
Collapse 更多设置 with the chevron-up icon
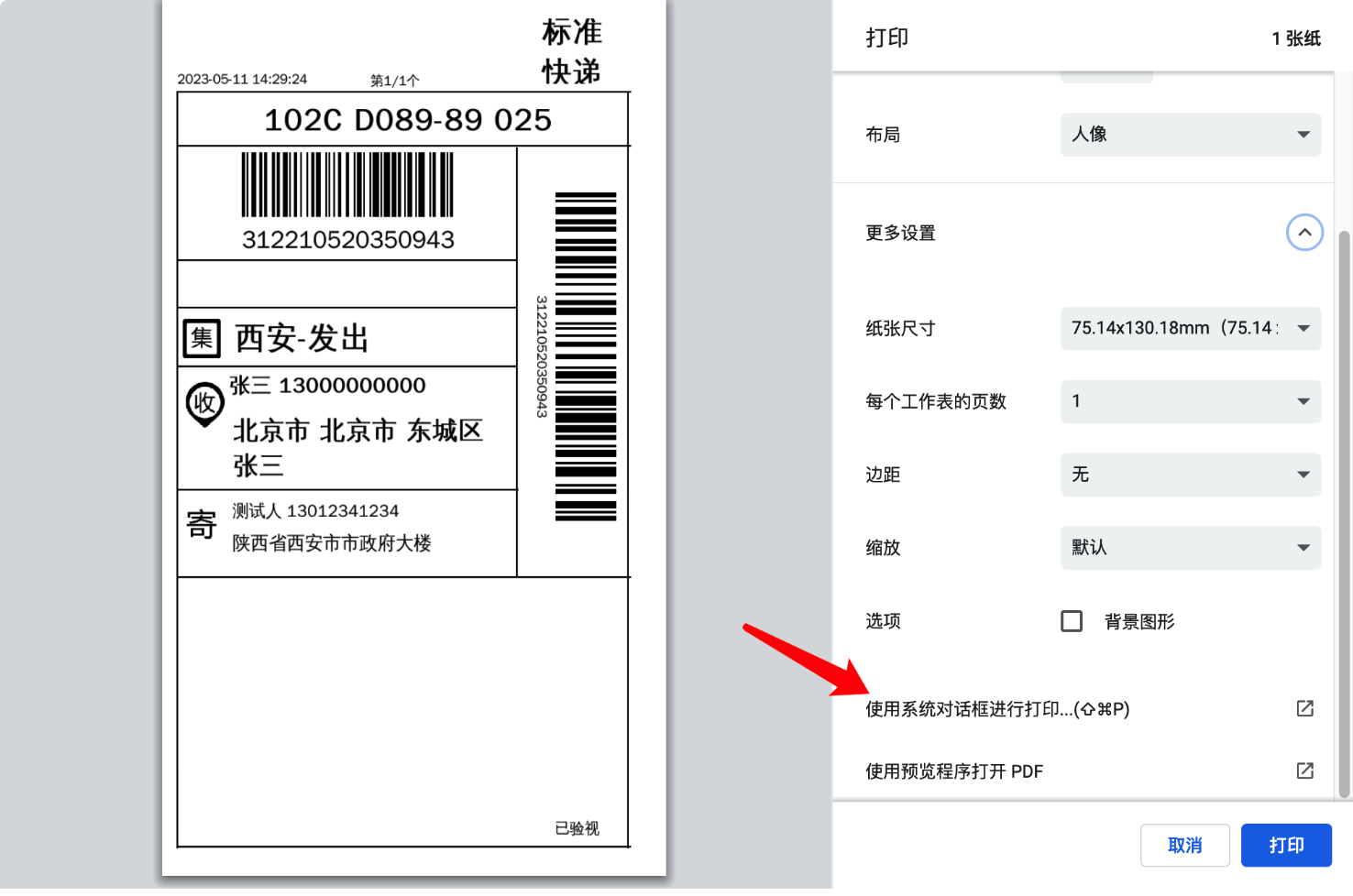1304,233
